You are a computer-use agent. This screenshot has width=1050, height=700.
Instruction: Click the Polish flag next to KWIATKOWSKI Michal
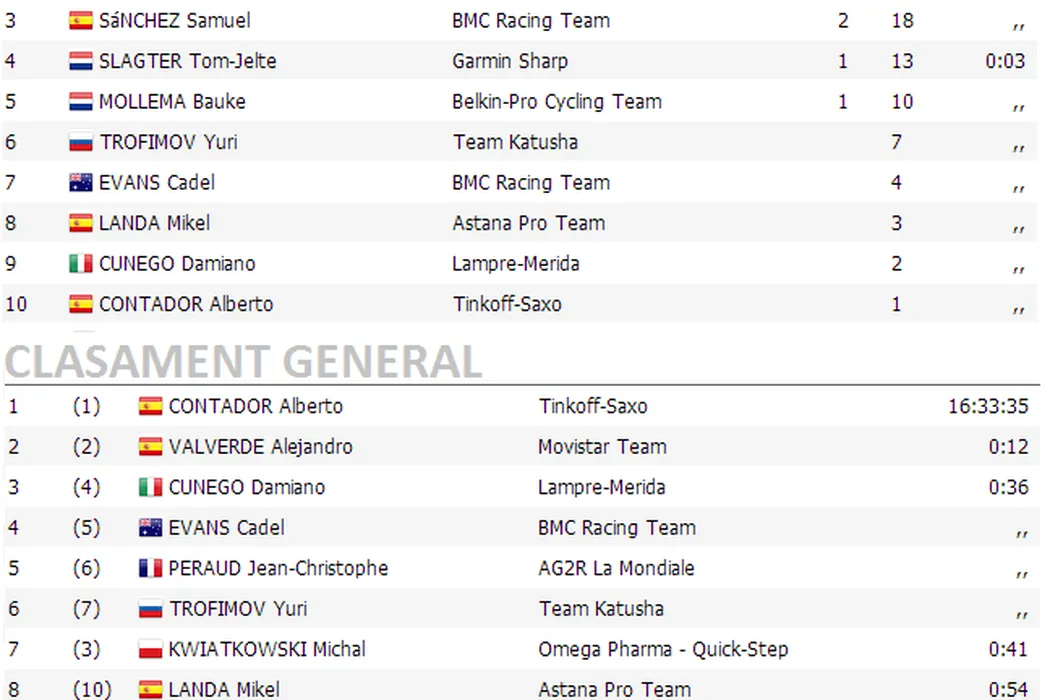pyautogui.click(x=151, y=650)
